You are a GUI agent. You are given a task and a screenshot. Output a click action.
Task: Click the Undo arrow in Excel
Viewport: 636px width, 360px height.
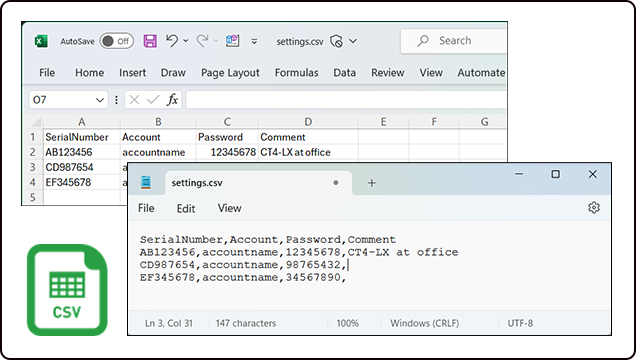click(x=172, y=41)
